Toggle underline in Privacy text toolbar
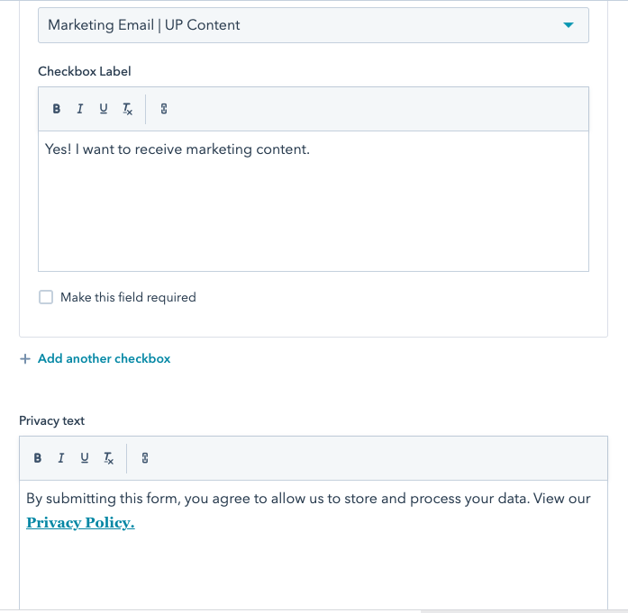This screenshot has height=613, width=628. 84,458
